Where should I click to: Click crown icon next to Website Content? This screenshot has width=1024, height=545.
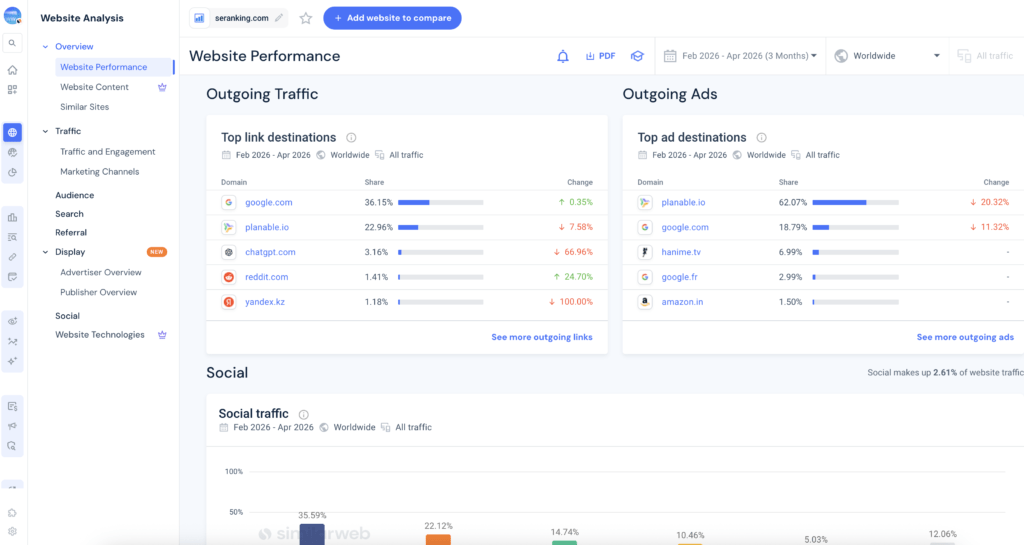coord(163,87)
